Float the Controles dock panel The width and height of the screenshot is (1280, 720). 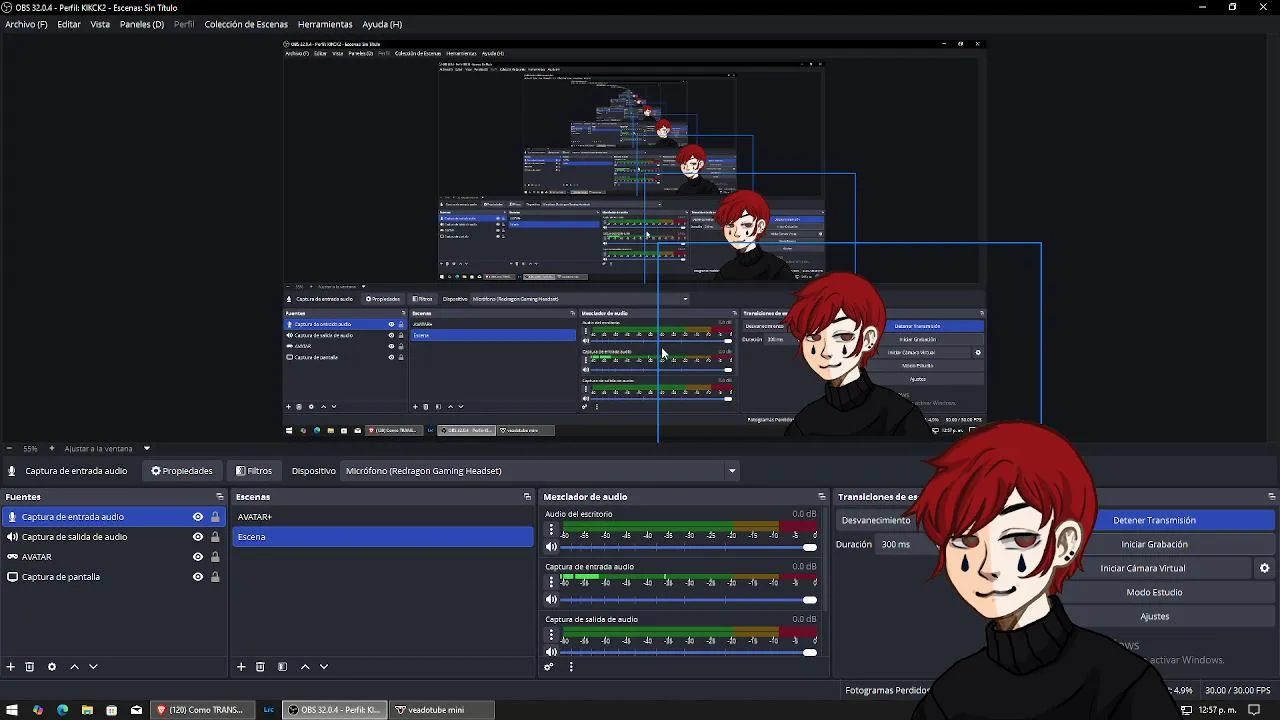tap(1272, 497)
